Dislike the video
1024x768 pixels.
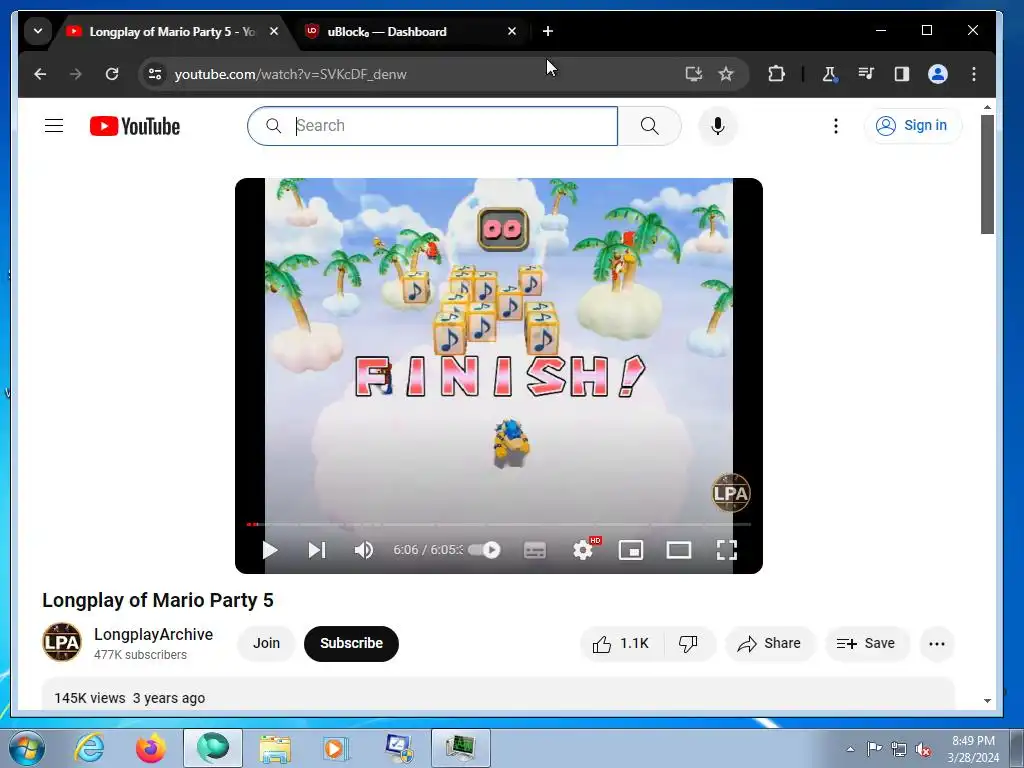689,644
